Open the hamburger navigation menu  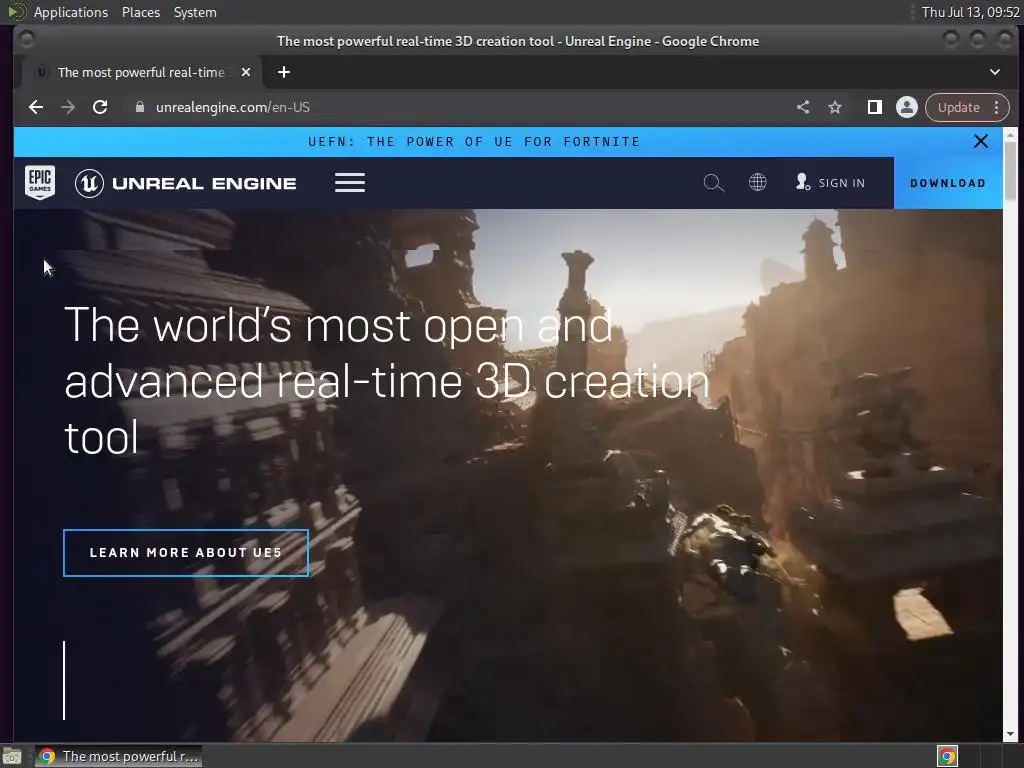[350, 183]
